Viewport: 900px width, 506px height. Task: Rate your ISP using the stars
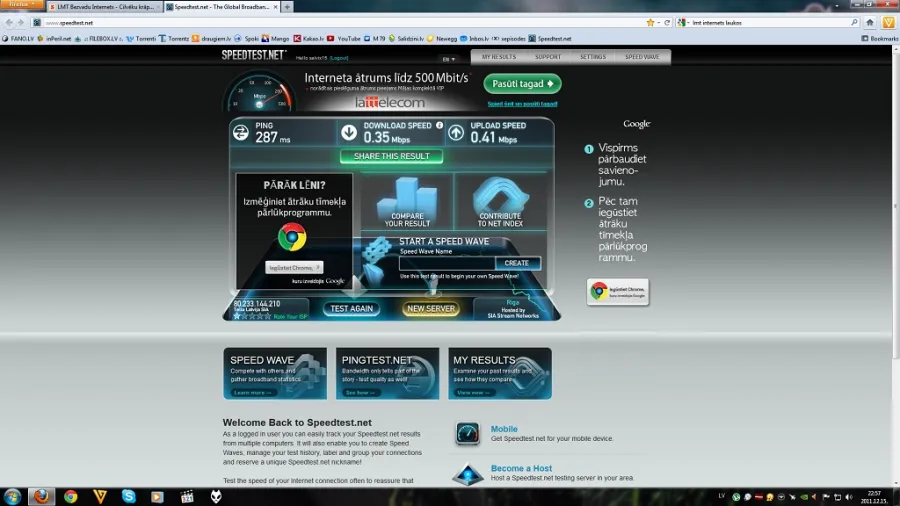click(x=252, y=316)
